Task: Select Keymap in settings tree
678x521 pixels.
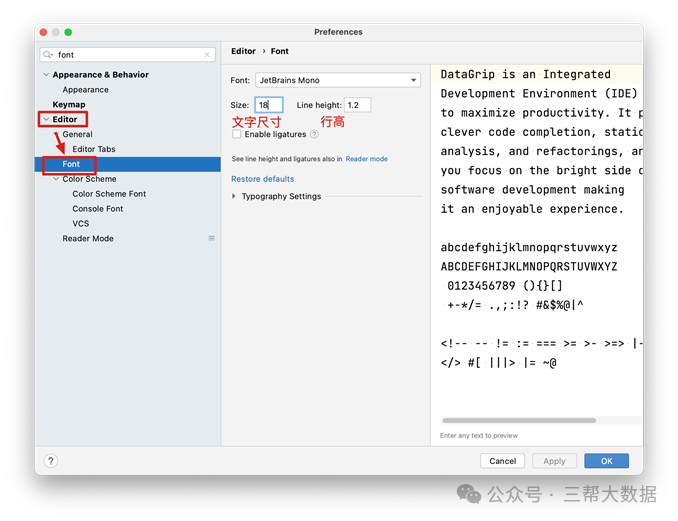Action: pos(69,105)
